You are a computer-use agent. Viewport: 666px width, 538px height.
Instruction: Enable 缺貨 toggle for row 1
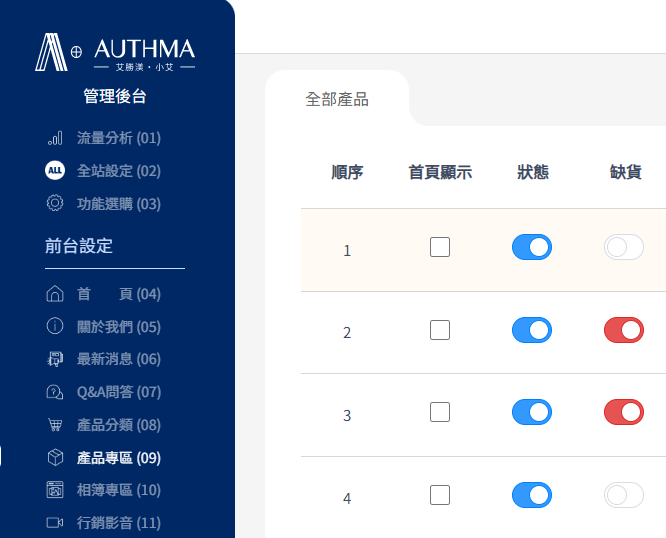[x=624, y=247]
